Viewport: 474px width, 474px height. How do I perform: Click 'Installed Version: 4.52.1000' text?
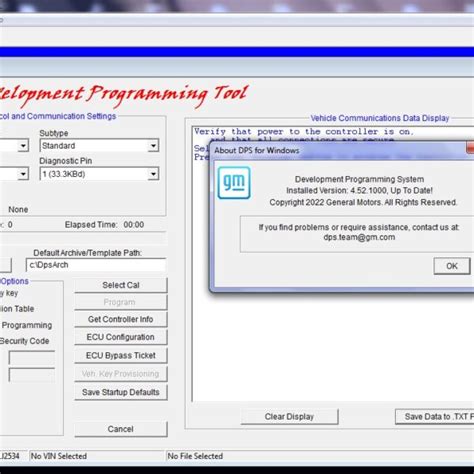(337, 191)
